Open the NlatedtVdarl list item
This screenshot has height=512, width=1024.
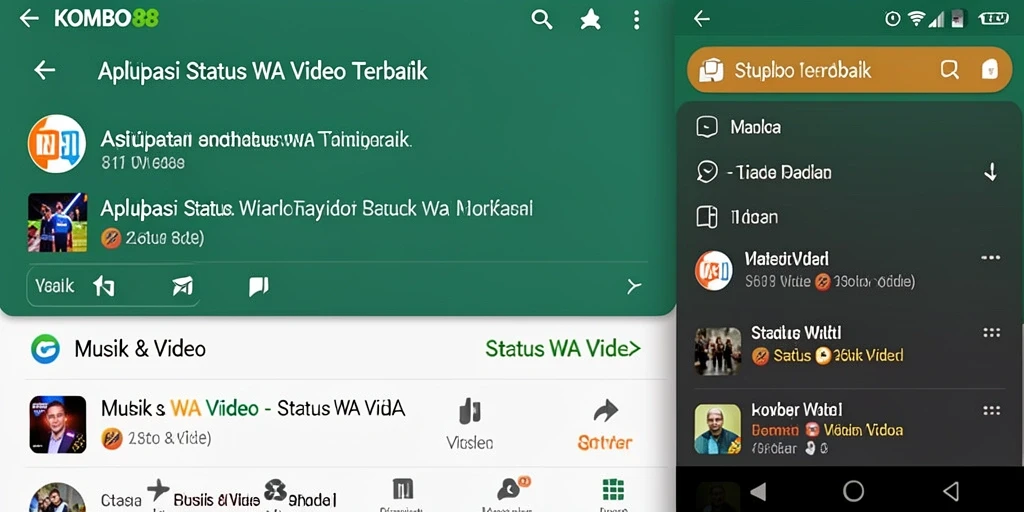tap(848, 270)
